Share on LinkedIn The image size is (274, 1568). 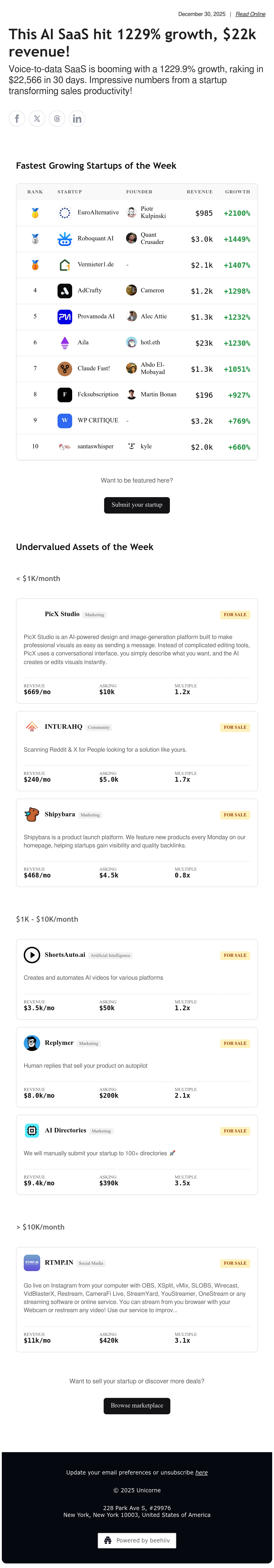point(77,119)
